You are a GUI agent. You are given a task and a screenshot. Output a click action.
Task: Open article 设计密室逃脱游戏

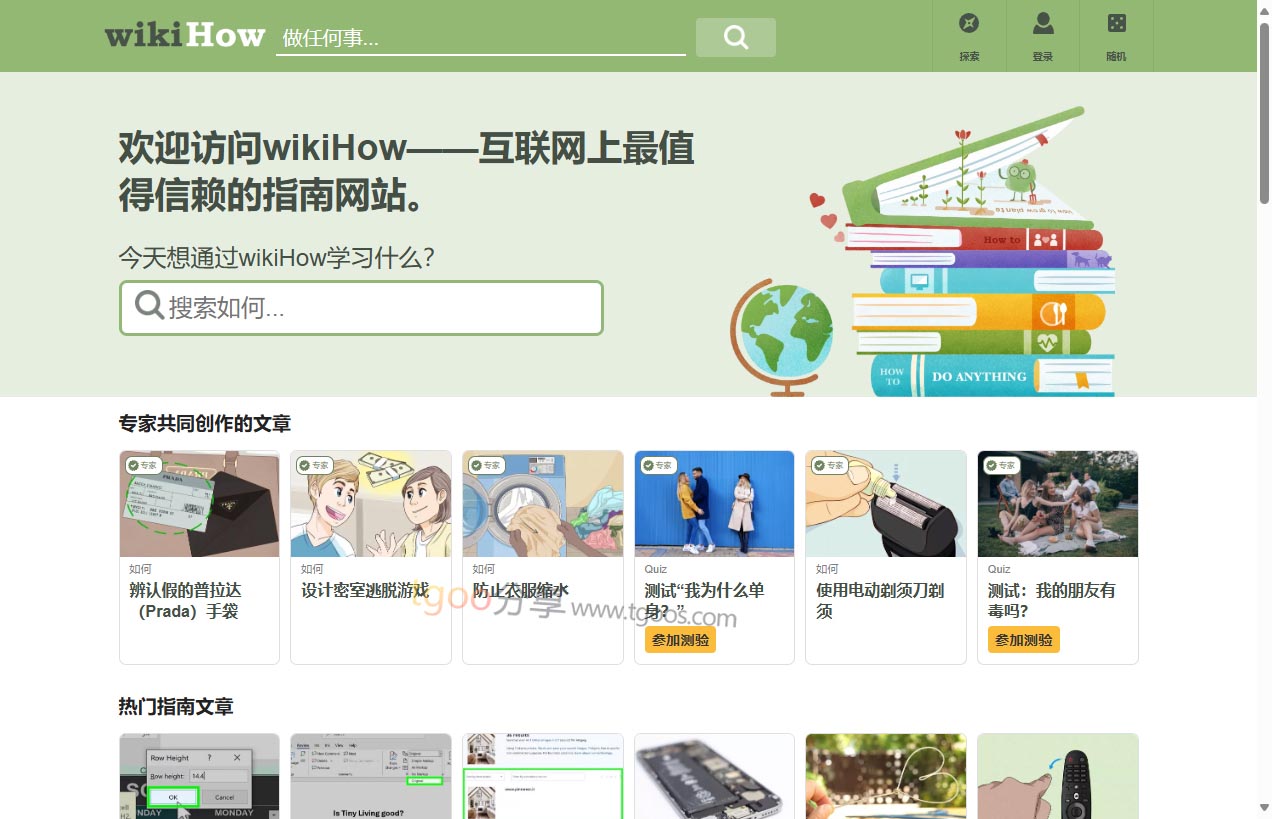click(x=365, y=590)
